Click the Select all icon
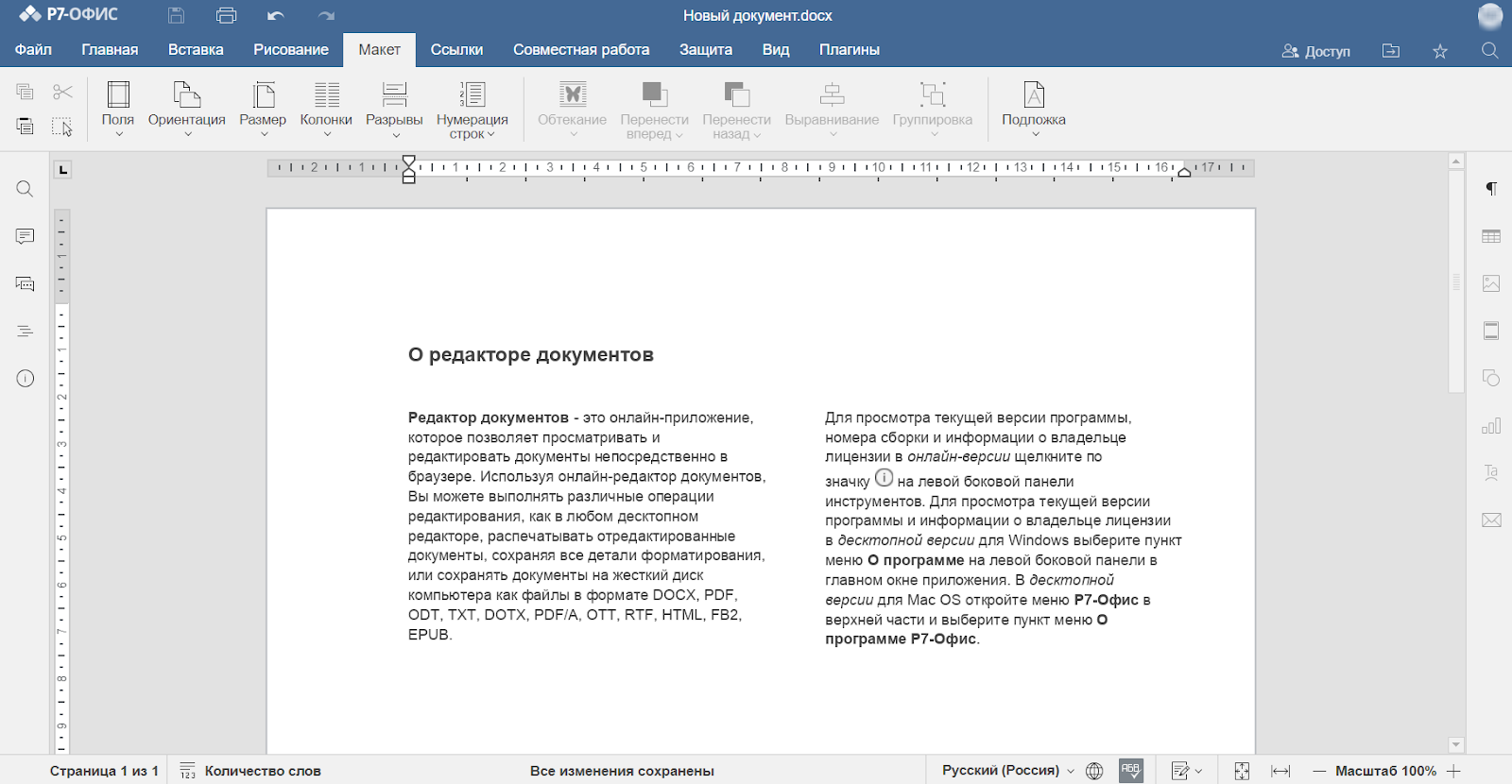Image resolution: width=1512 pixels, height=784 pixels. (62, 126)
